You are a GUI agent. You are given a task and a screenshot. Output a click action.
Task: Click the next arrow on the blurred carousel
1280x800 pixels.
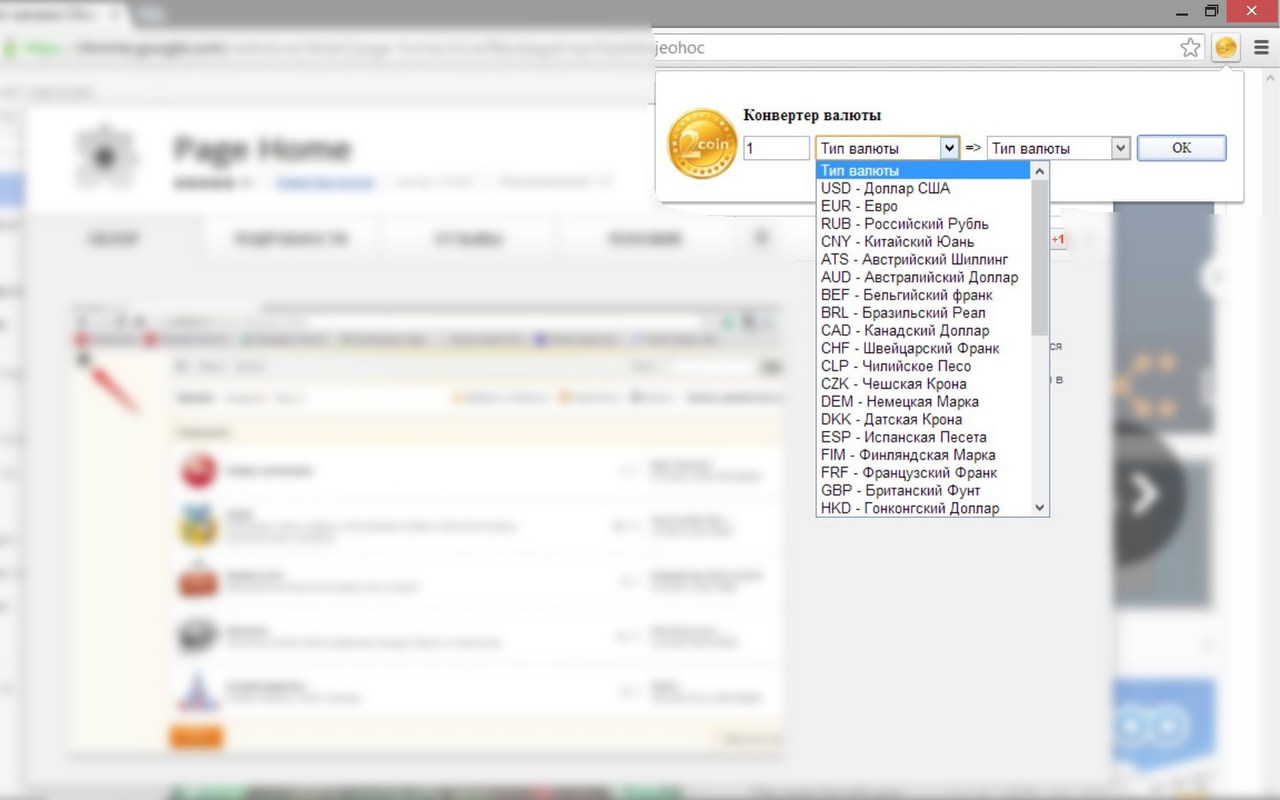(x=1145, y=493)
